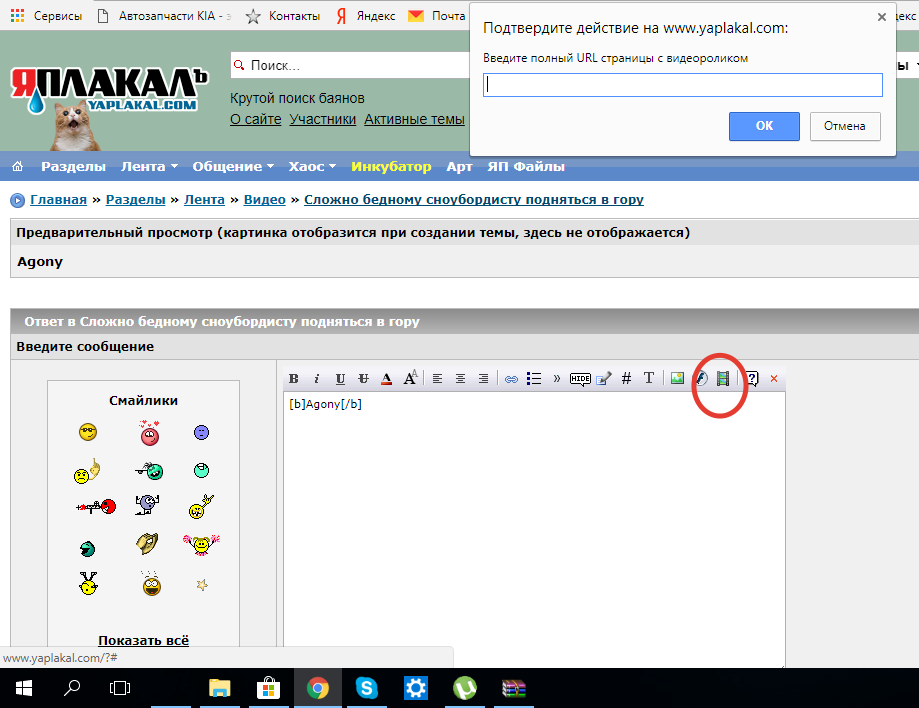Insert a video with the film strip icon
The image size is (919, 708).
point(723,379)
